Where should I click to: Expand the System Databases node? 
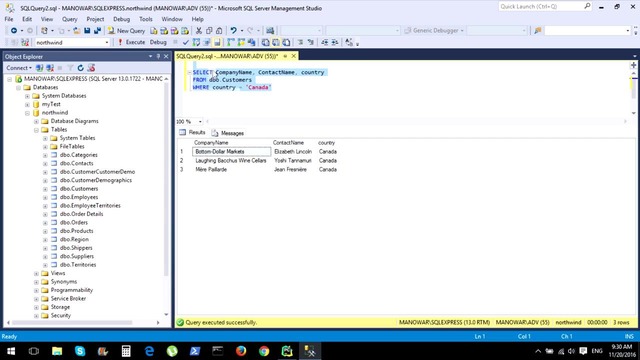point(27,96)
